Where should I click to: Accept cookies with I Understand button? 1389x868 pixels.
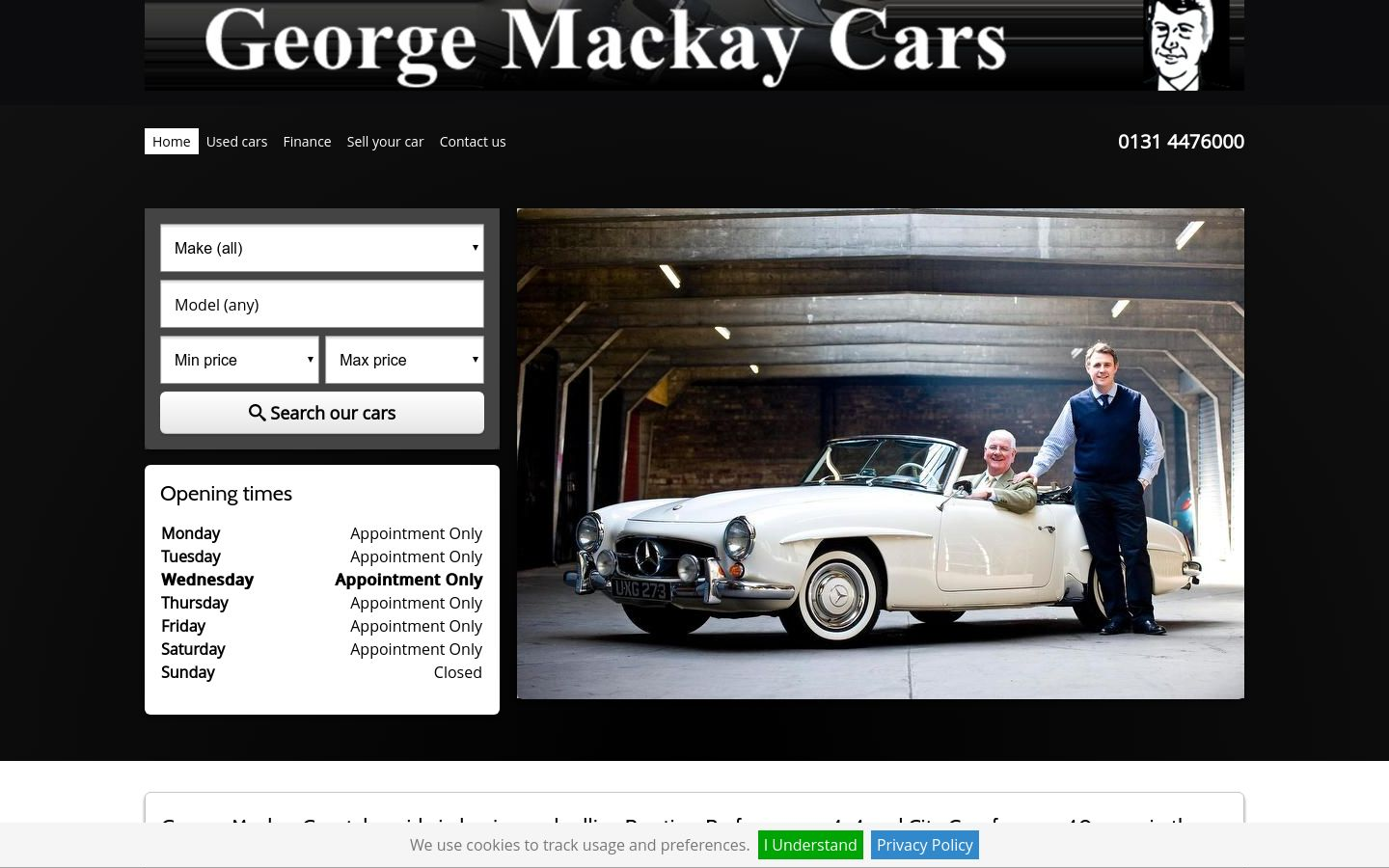[x=810, y=845]
